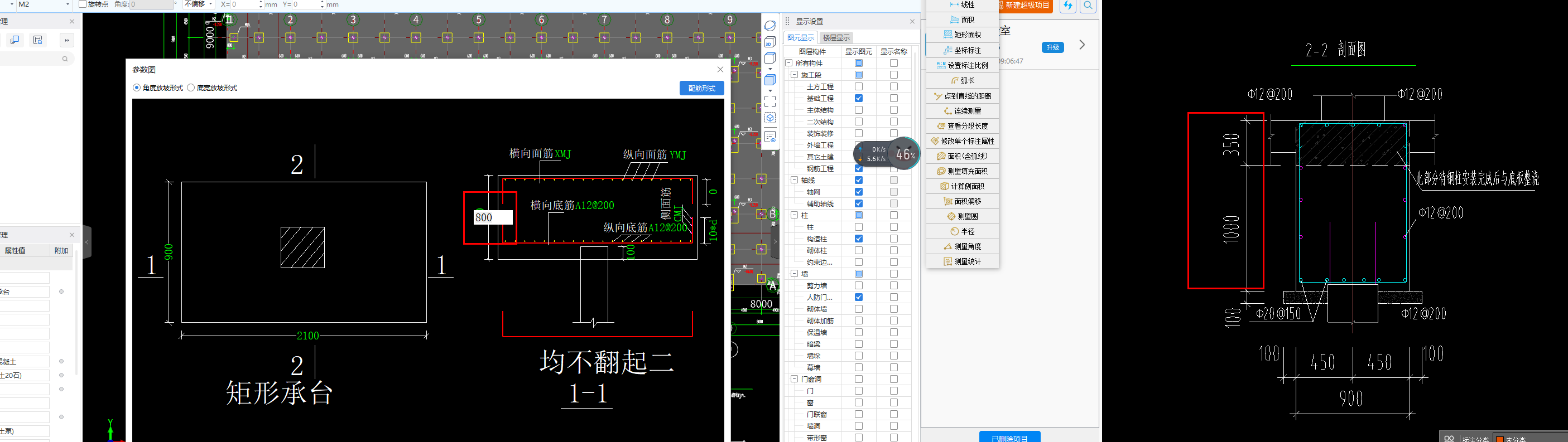This screenshot has height=442, width=1568.
Task: Choose 面积 area measurement
Action: click(962, 20)
